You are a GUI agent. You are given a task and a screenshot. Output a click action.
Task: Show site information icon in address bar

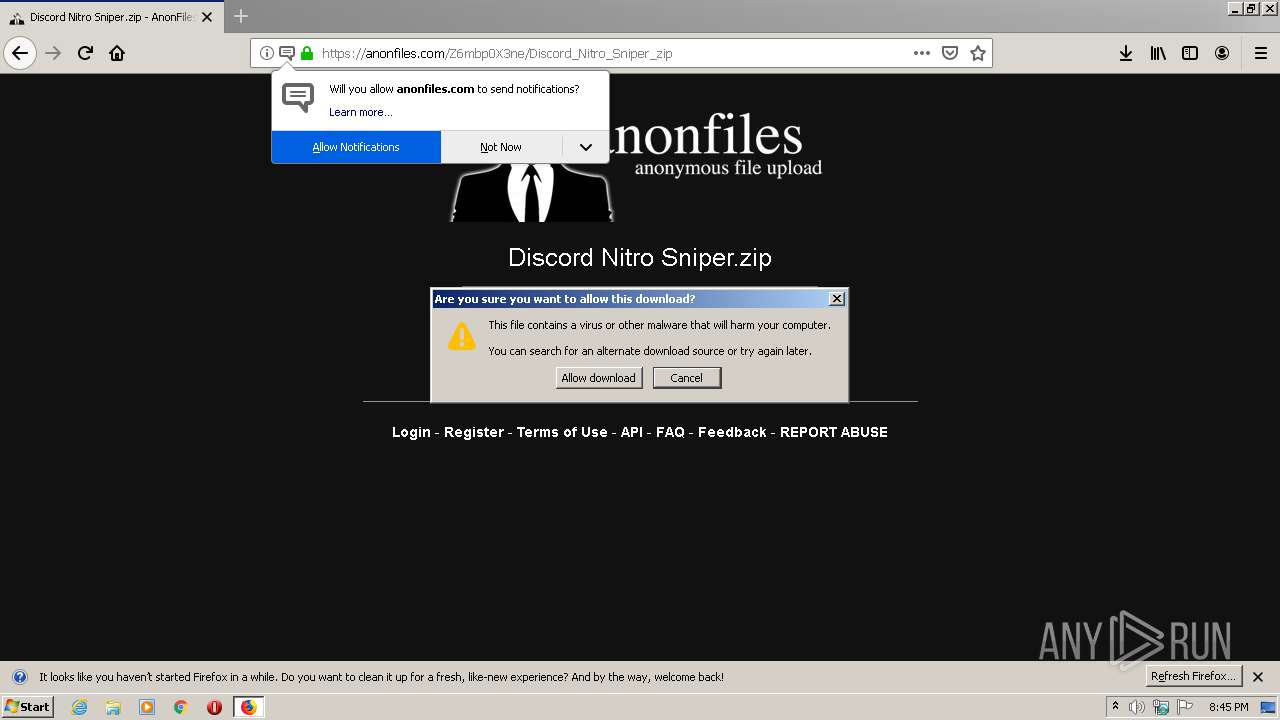[x=267, y=53]
